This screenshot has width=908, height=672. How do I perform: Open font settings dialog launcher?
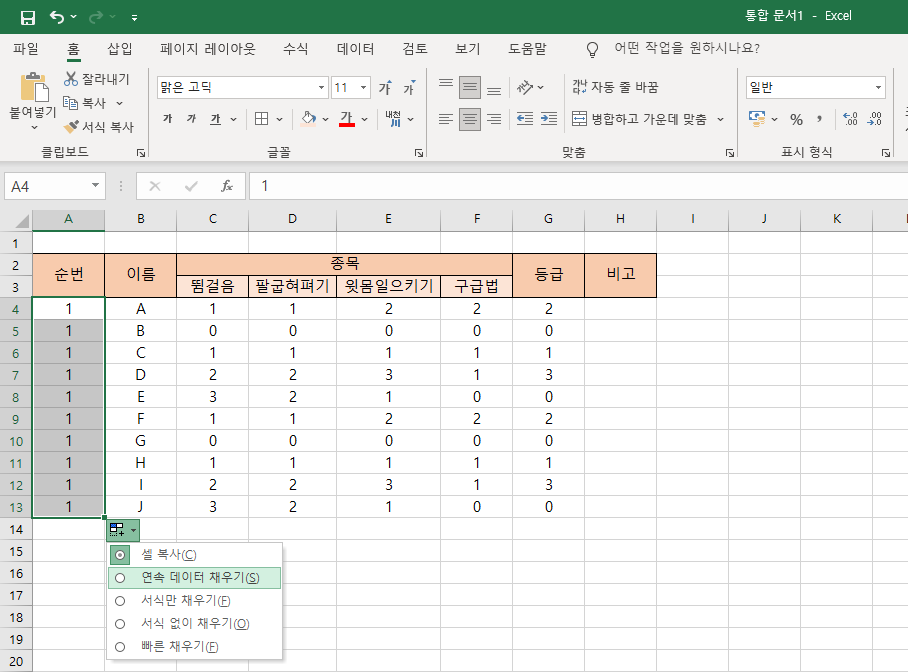point(419,153)
